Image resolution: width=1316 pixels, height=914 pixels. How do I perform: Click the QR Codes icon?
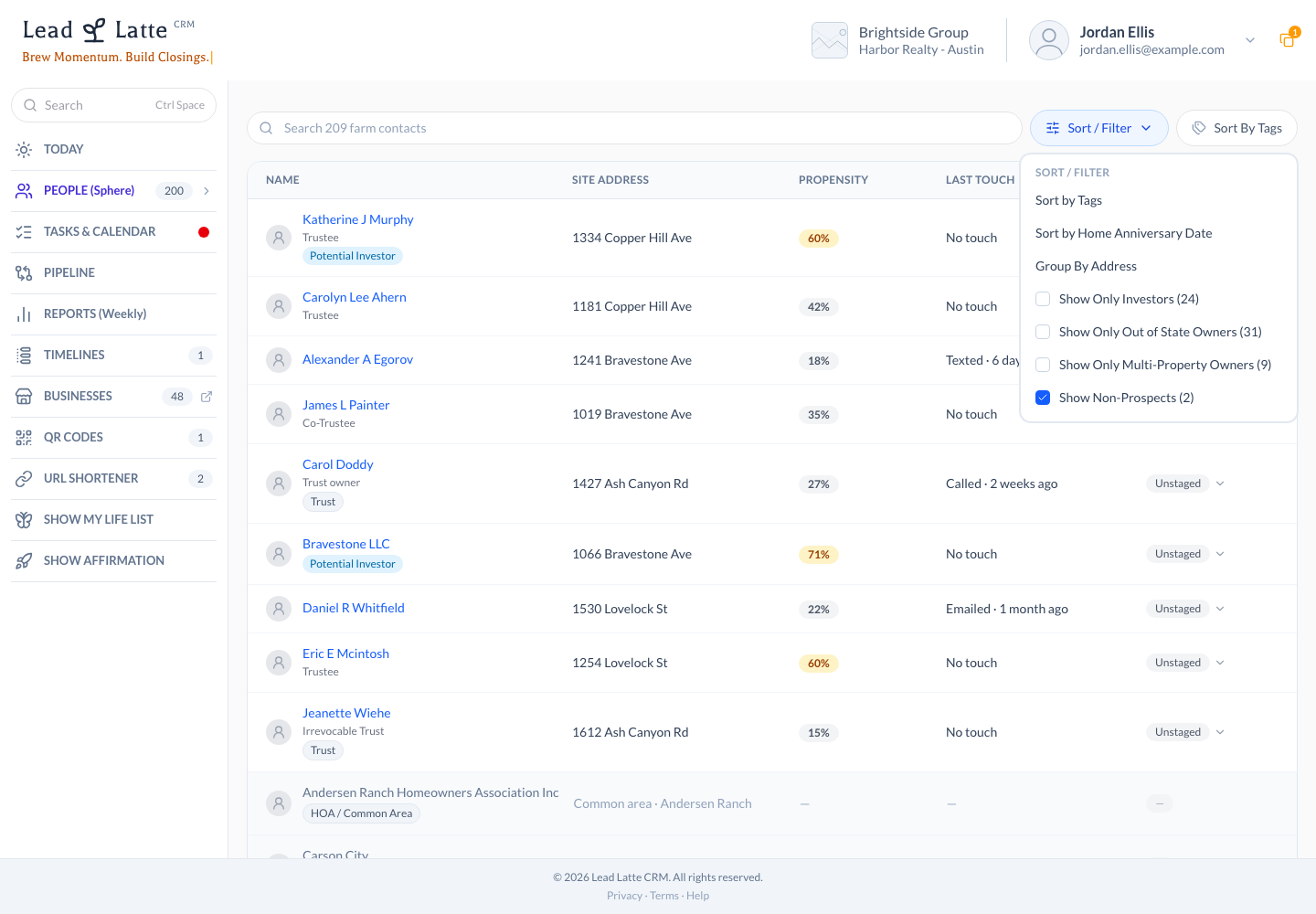click(x=24, y=438)
